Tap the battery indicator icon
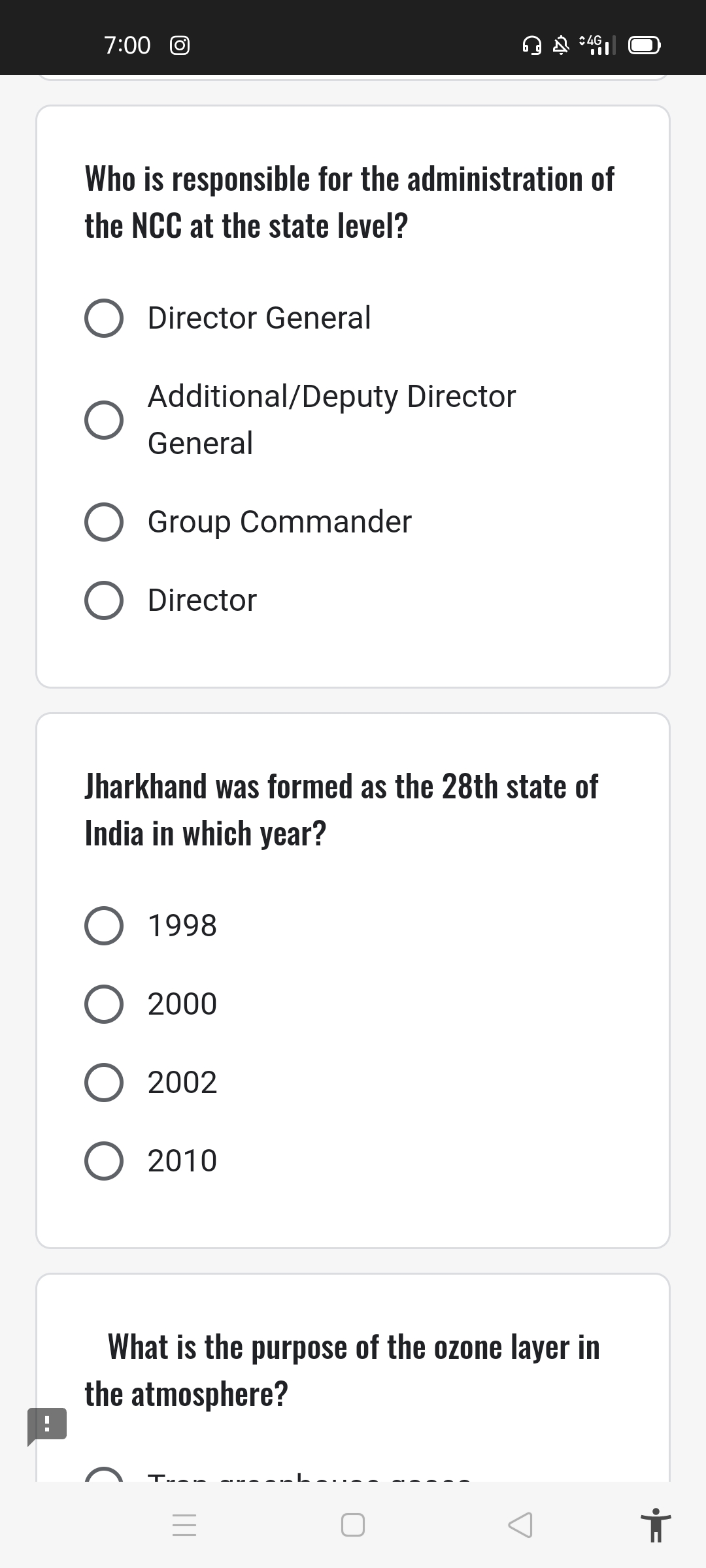Viewport: 706px width, 1568px height. (x=644, y=45)
